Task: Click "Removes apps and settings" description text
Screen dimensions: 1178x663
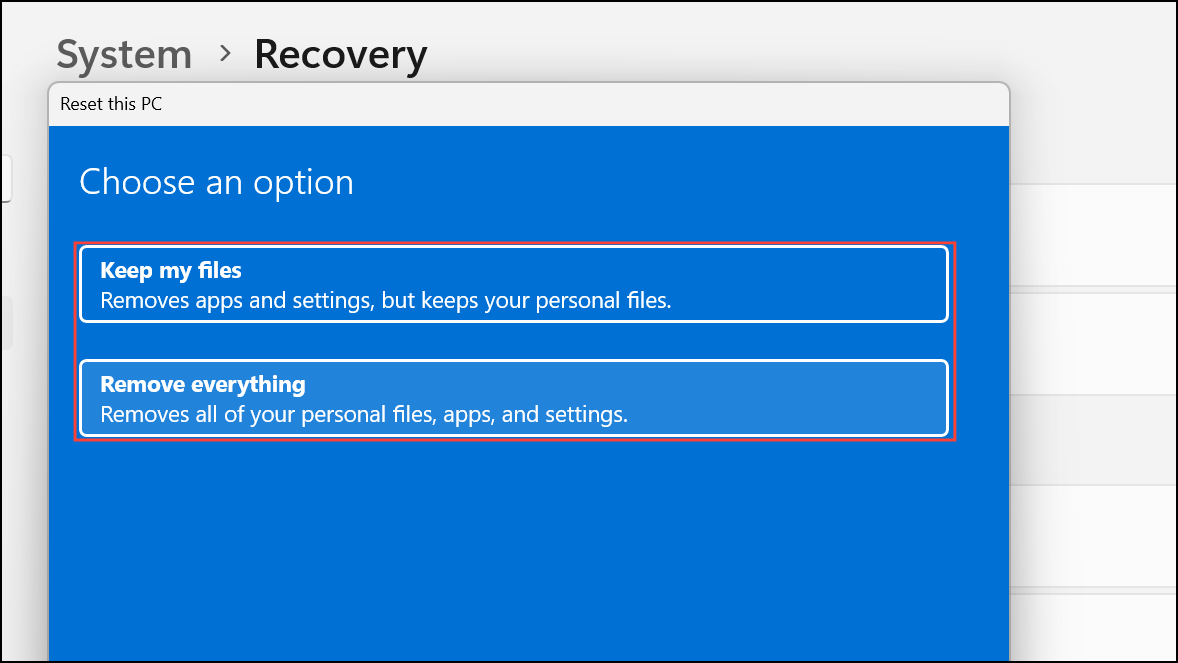Action: pos(385,300)
